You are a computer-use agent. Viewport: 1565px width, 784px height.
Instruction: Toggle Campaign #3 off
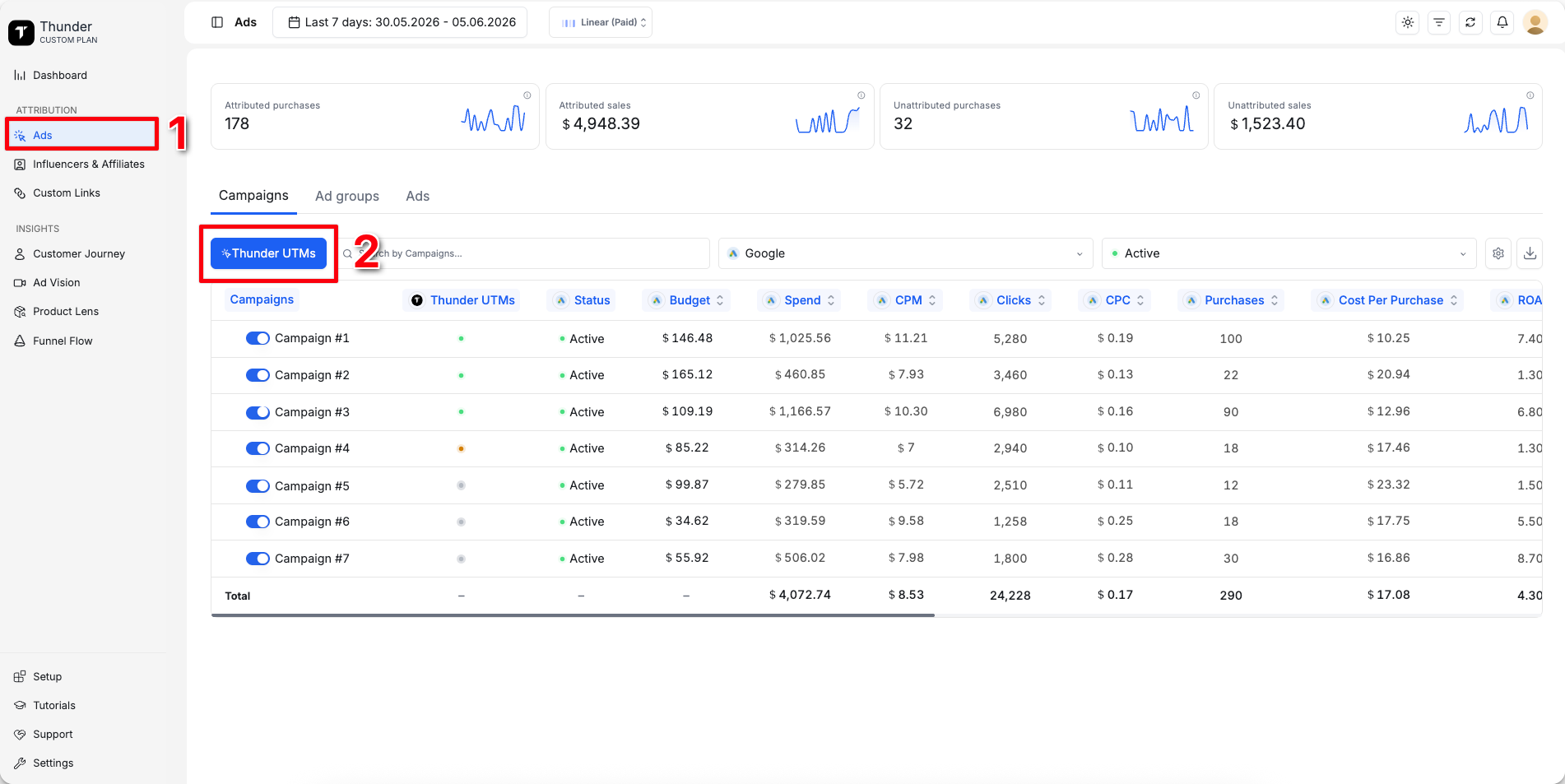click(258, 412)
